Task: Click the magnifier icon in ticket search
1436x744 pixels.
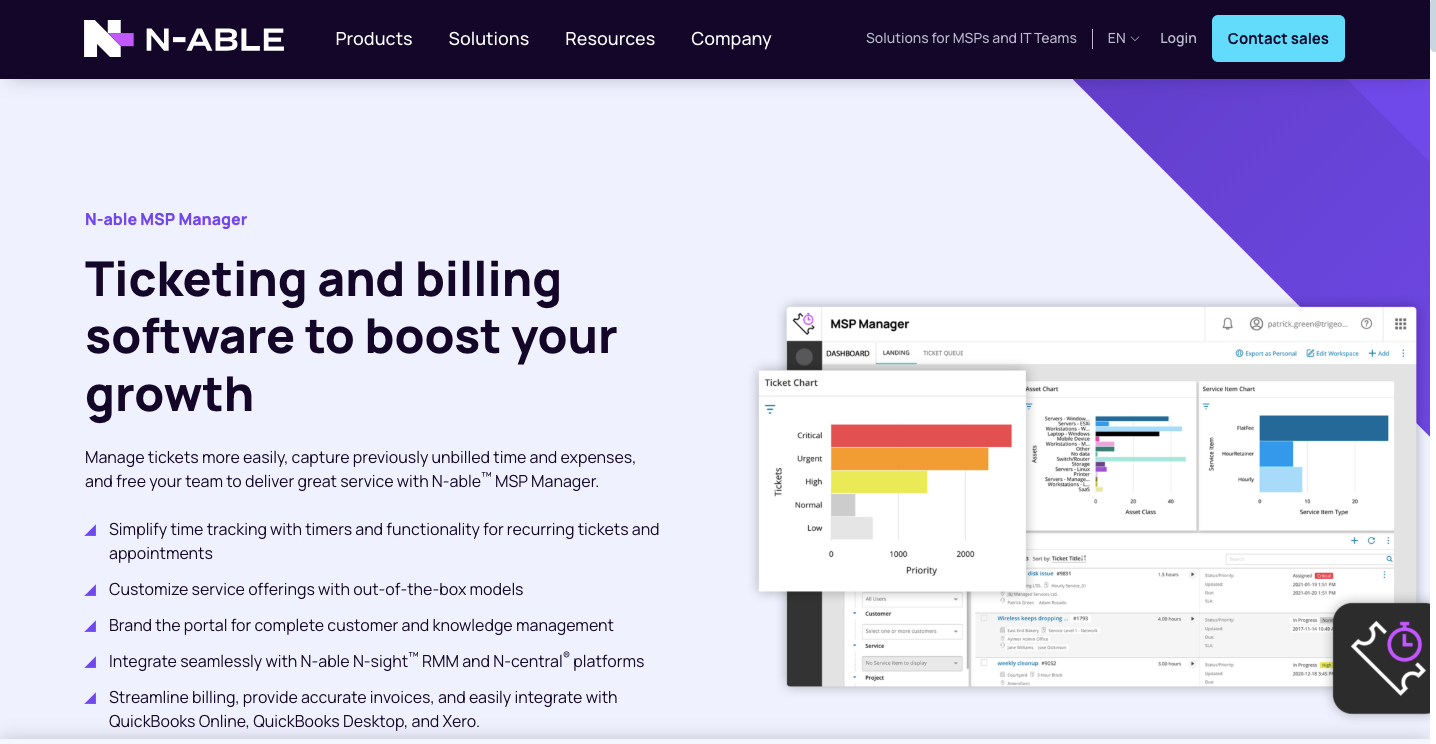Action: tap(1389, 559)
